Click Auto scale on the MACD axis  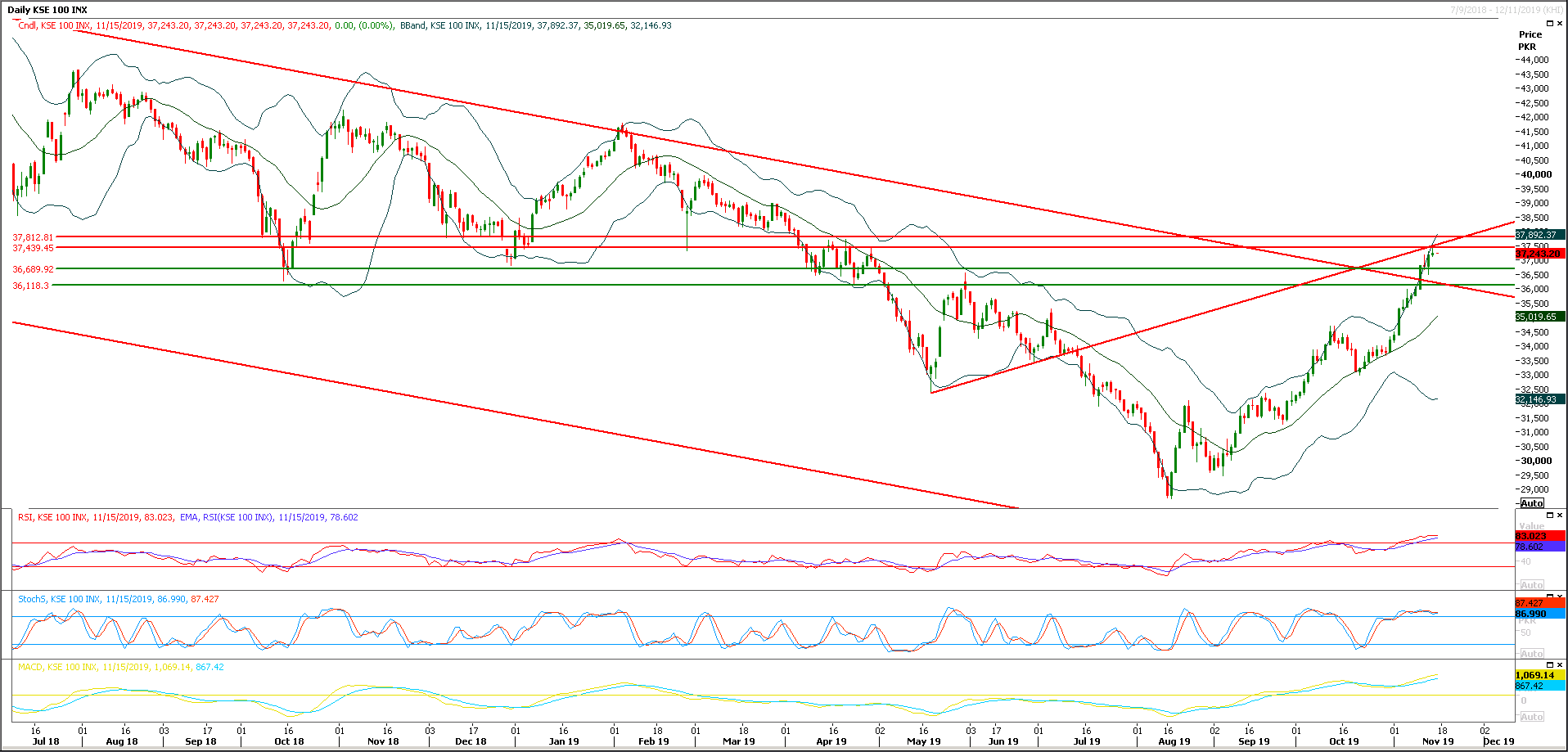coord(1532,717)
